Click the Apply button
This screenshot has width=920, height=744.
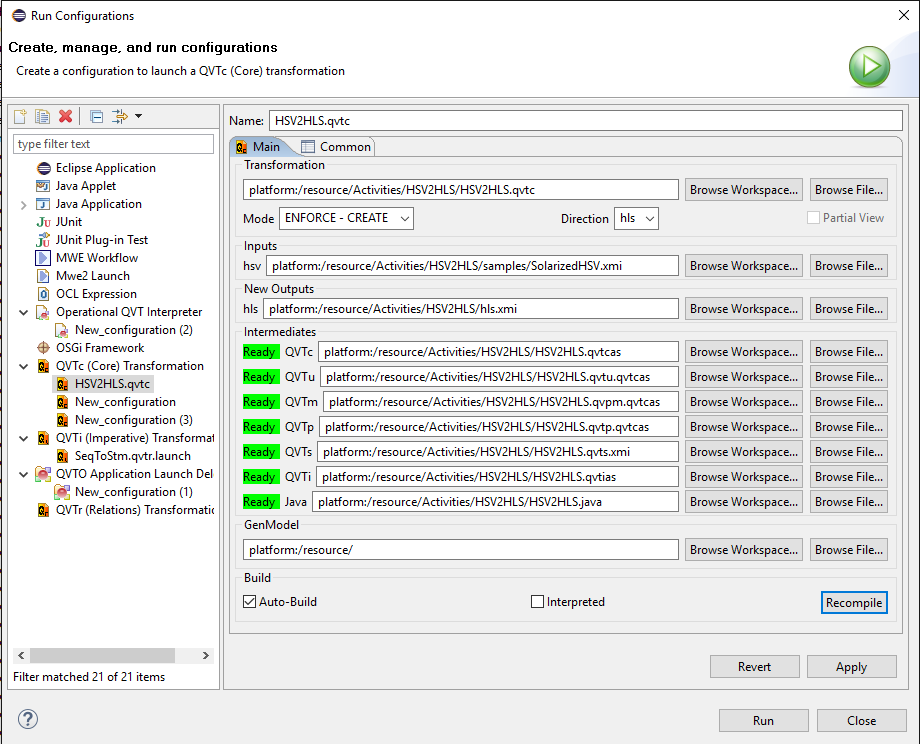[851, 667]
